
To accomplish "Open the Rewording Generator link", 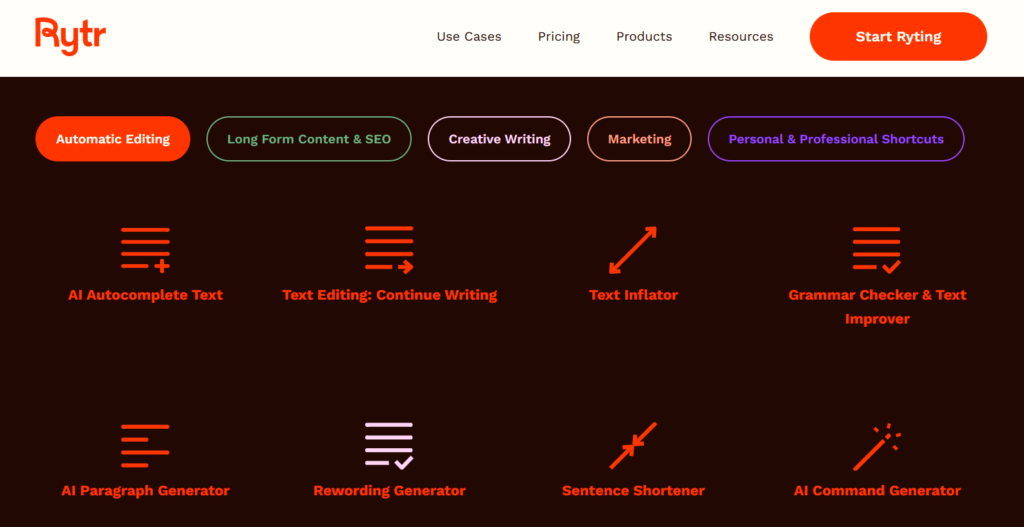I will point(389,491).
